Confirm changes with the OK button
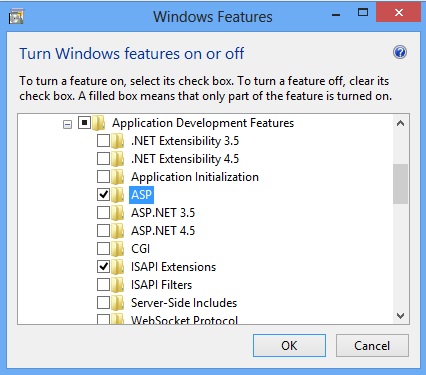Viewport: 426px width, 375px height. coord(289,346)
